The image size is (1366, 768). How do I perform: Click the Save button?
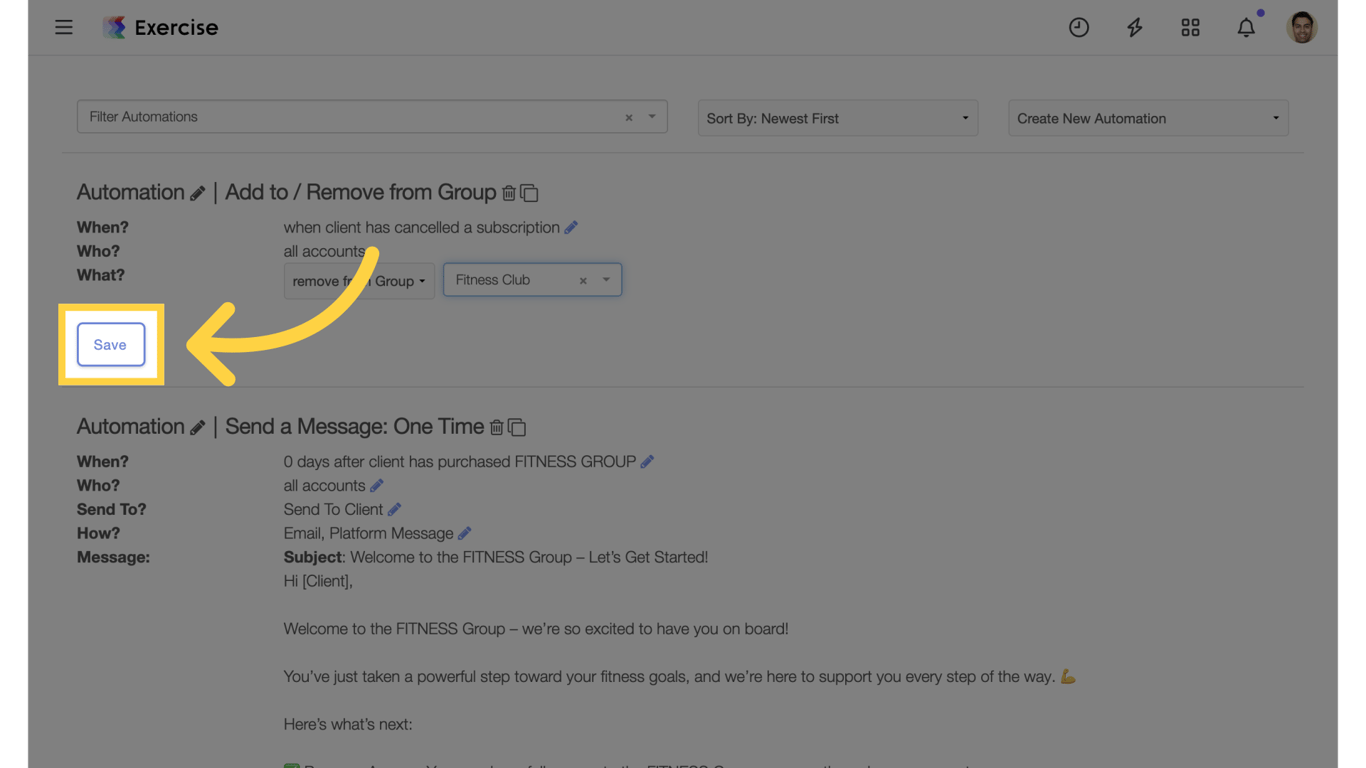(x=111, y=345)
